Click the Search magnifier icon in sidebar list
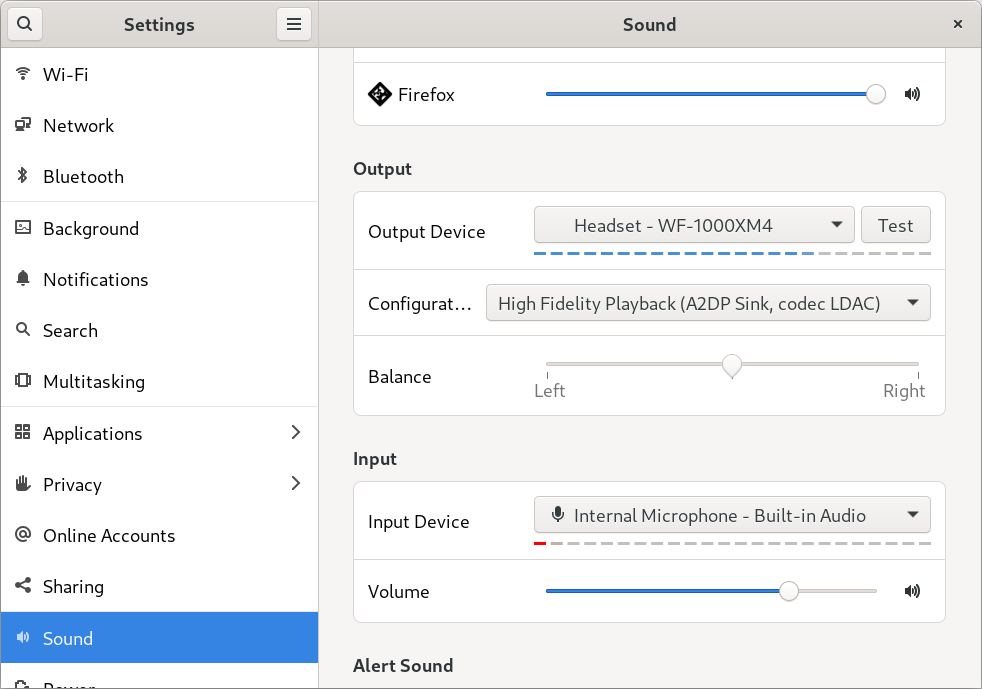The height and width of the screenshot is (689, 982). click(x=23, y=329)
